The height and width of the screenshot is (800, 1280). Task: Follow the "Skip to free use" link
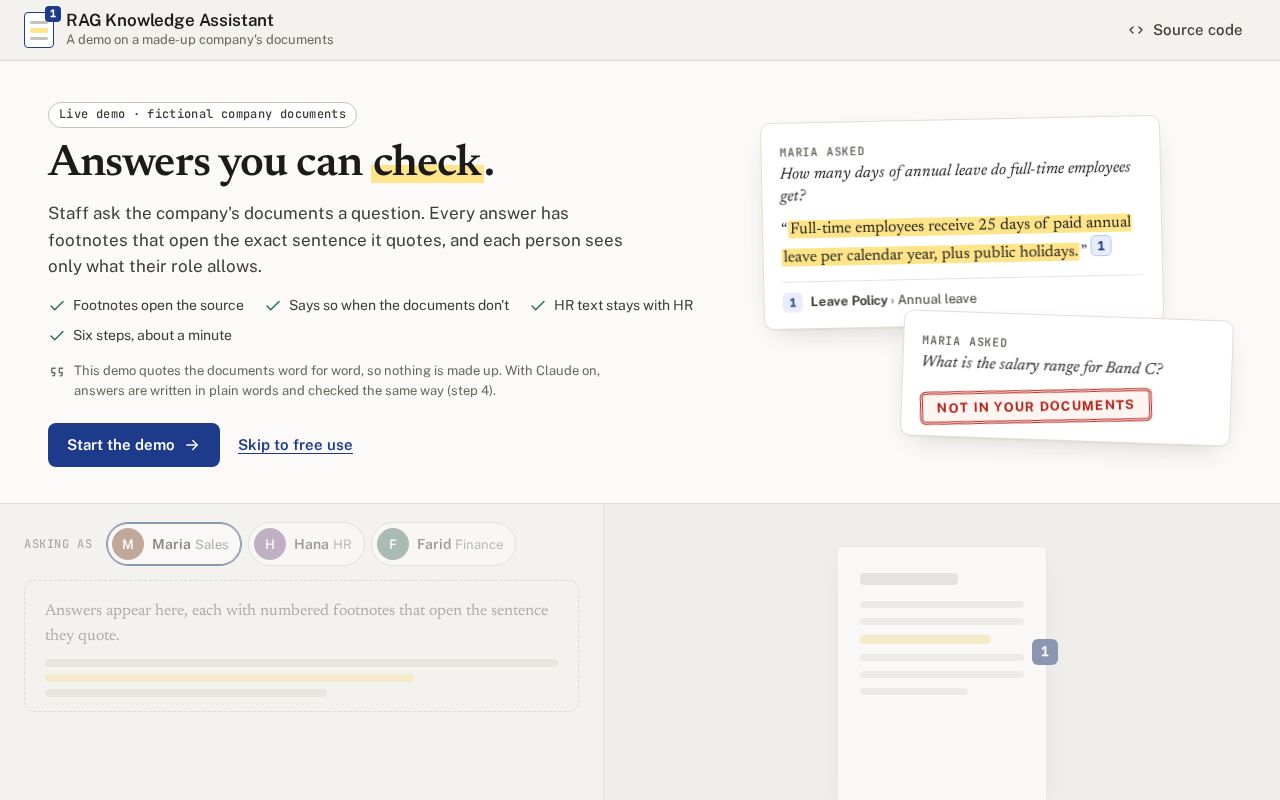click(295, 445)
